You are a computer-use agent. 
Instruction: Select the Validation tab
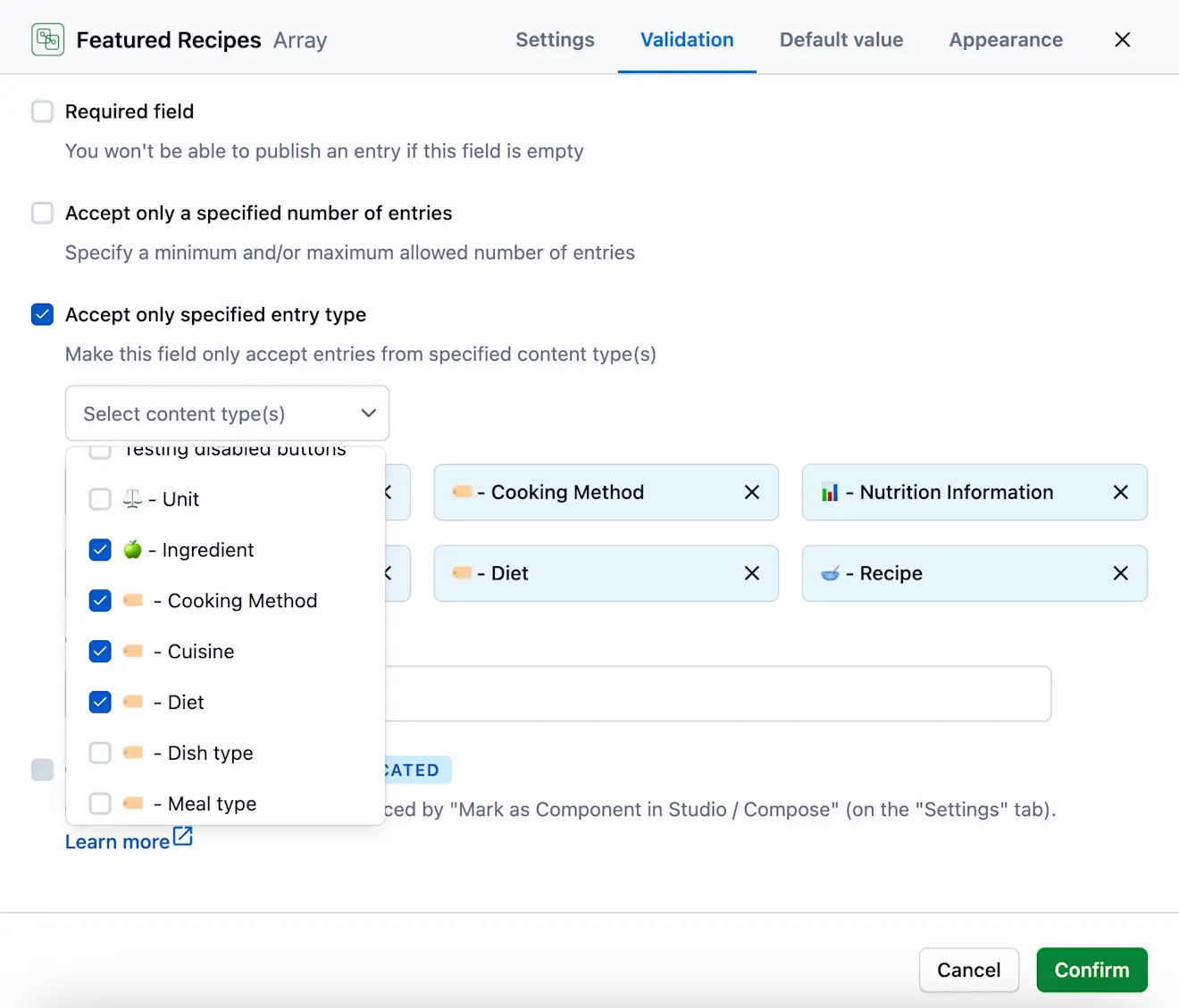pyautogui.click(x=687, y=39)
